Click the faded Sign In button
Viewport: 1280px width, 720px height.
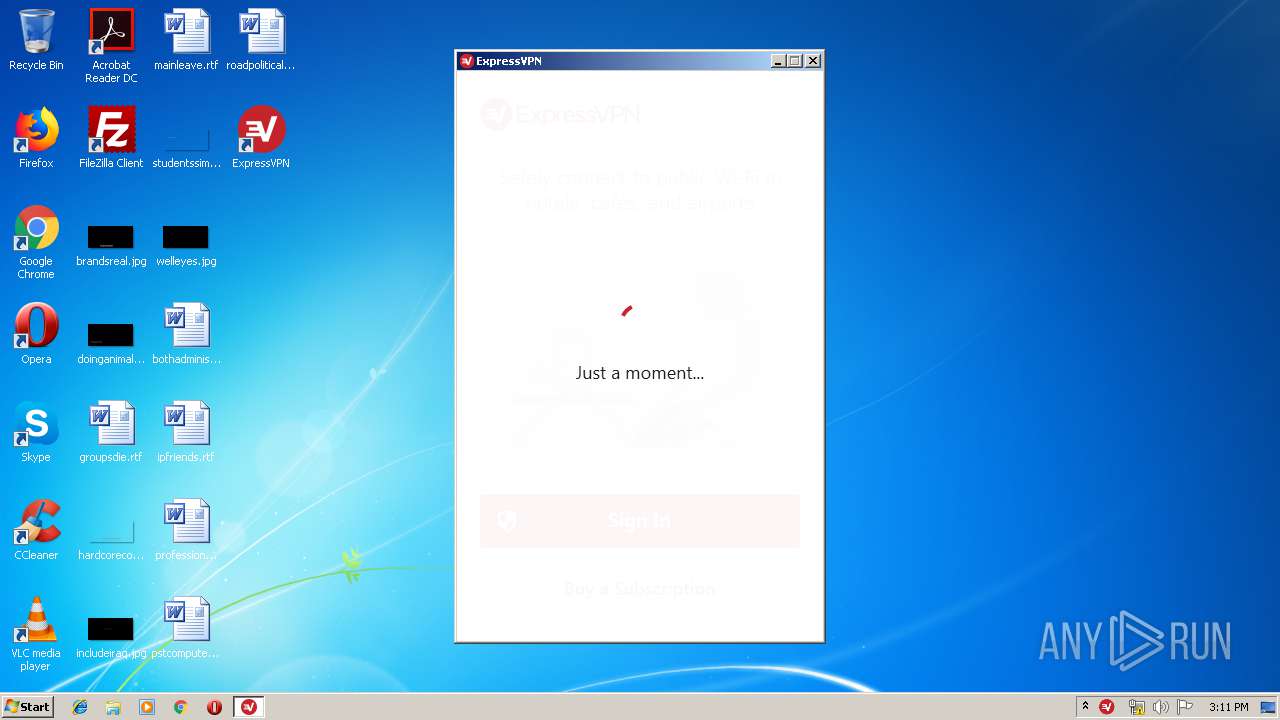pos(640,521)
